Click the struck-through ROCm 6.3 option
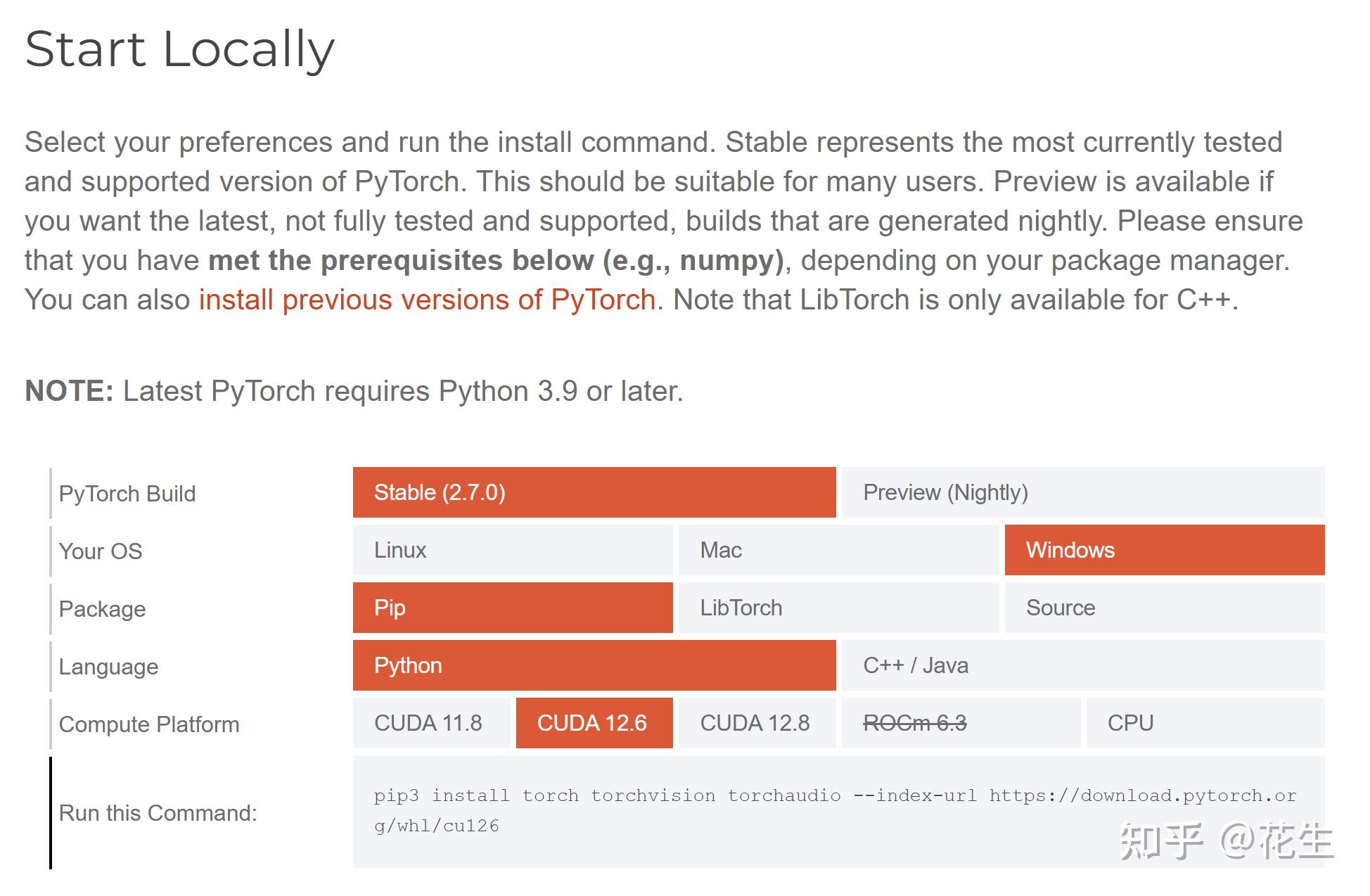This screenshot has width=1370, height=896. [916, 723]
